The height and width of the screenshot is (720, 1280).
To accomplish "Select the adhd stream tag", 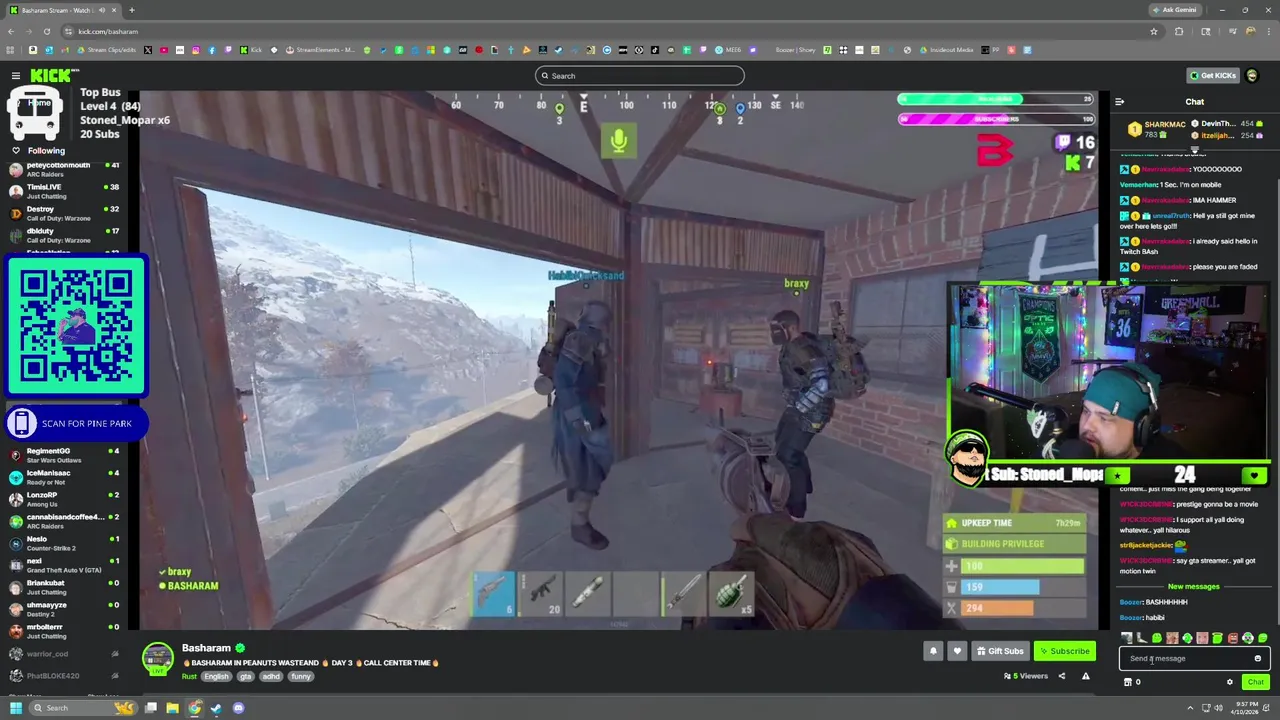I will [271, 677].
